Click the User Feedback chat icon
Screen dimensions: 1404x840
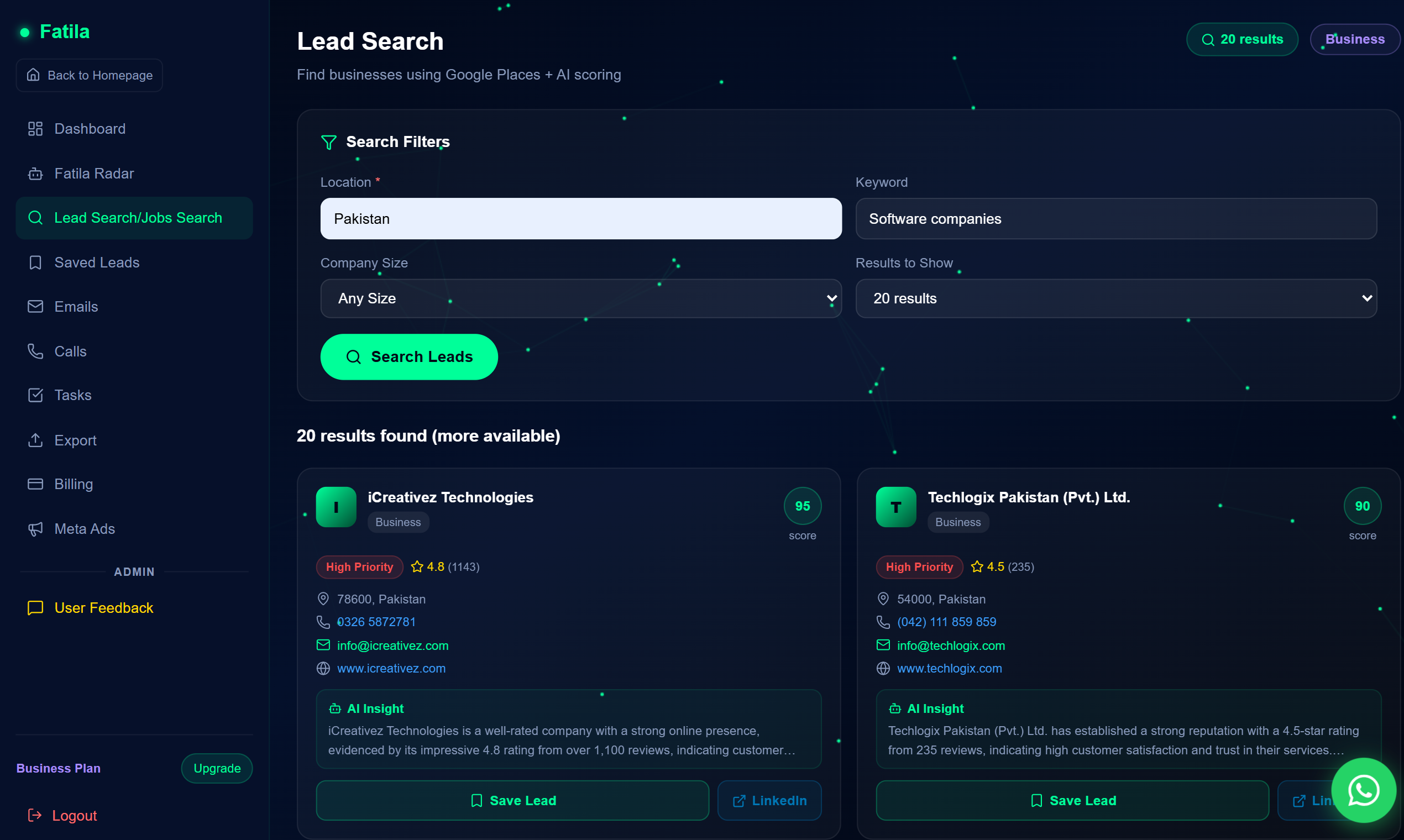(x=35, y=608)
